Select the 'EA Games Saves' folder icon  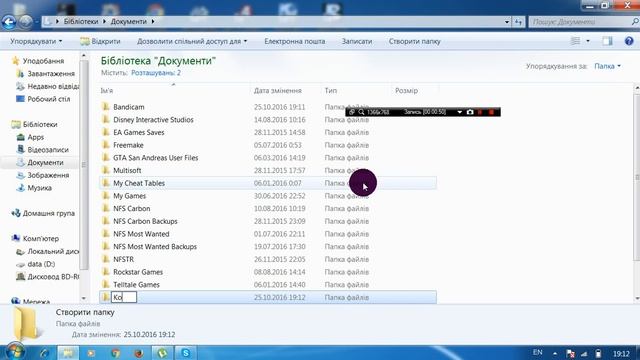(106, 132)
